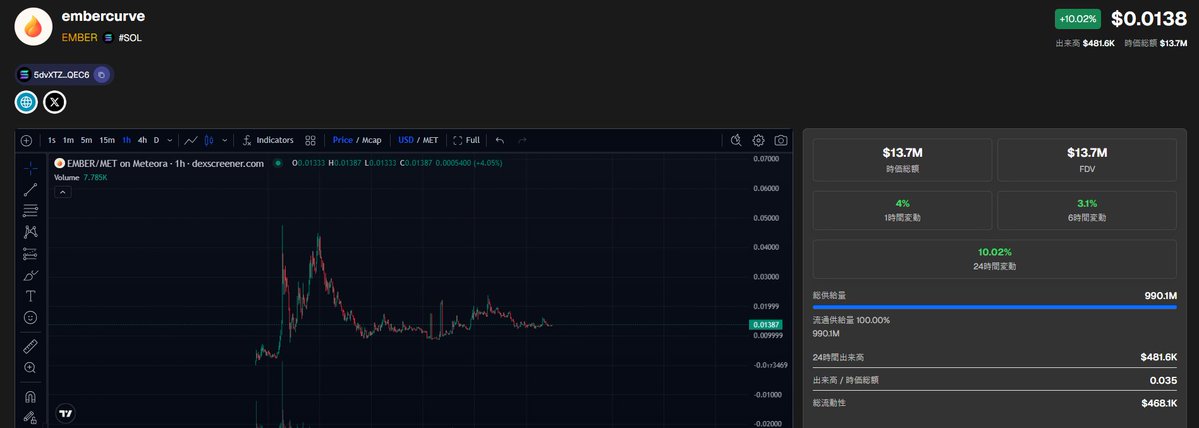Click the $0.0138 header price
The image size is (1199, 428).
[x=1149, y=19]
